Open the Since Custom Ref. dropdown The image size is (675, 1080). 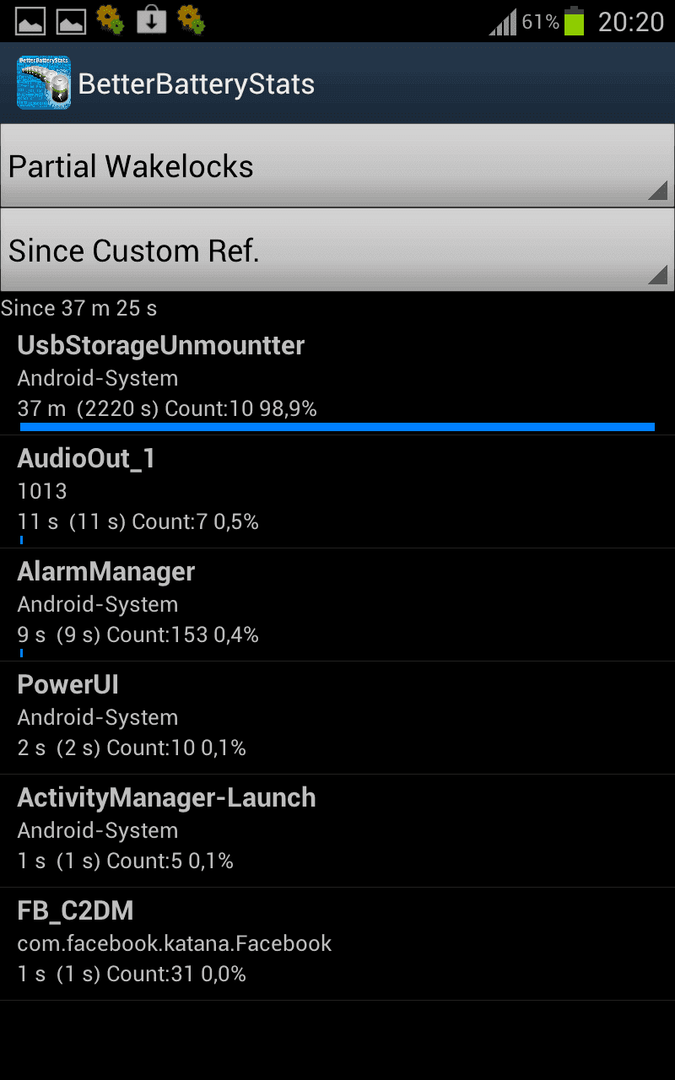point(338,250)
